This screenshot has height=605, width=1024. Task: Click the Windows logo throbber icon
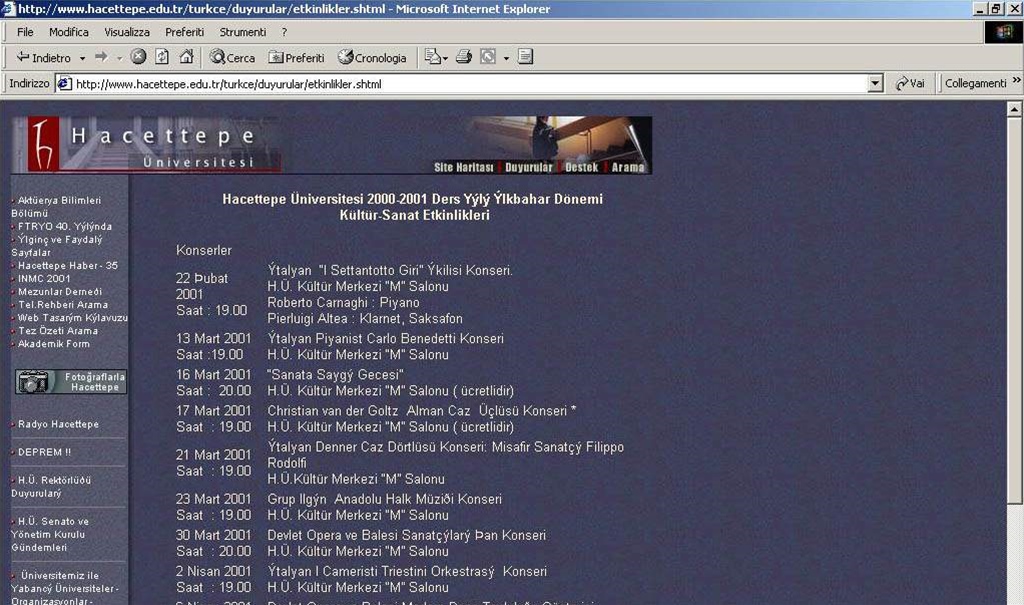click(x=1003, y=32)
